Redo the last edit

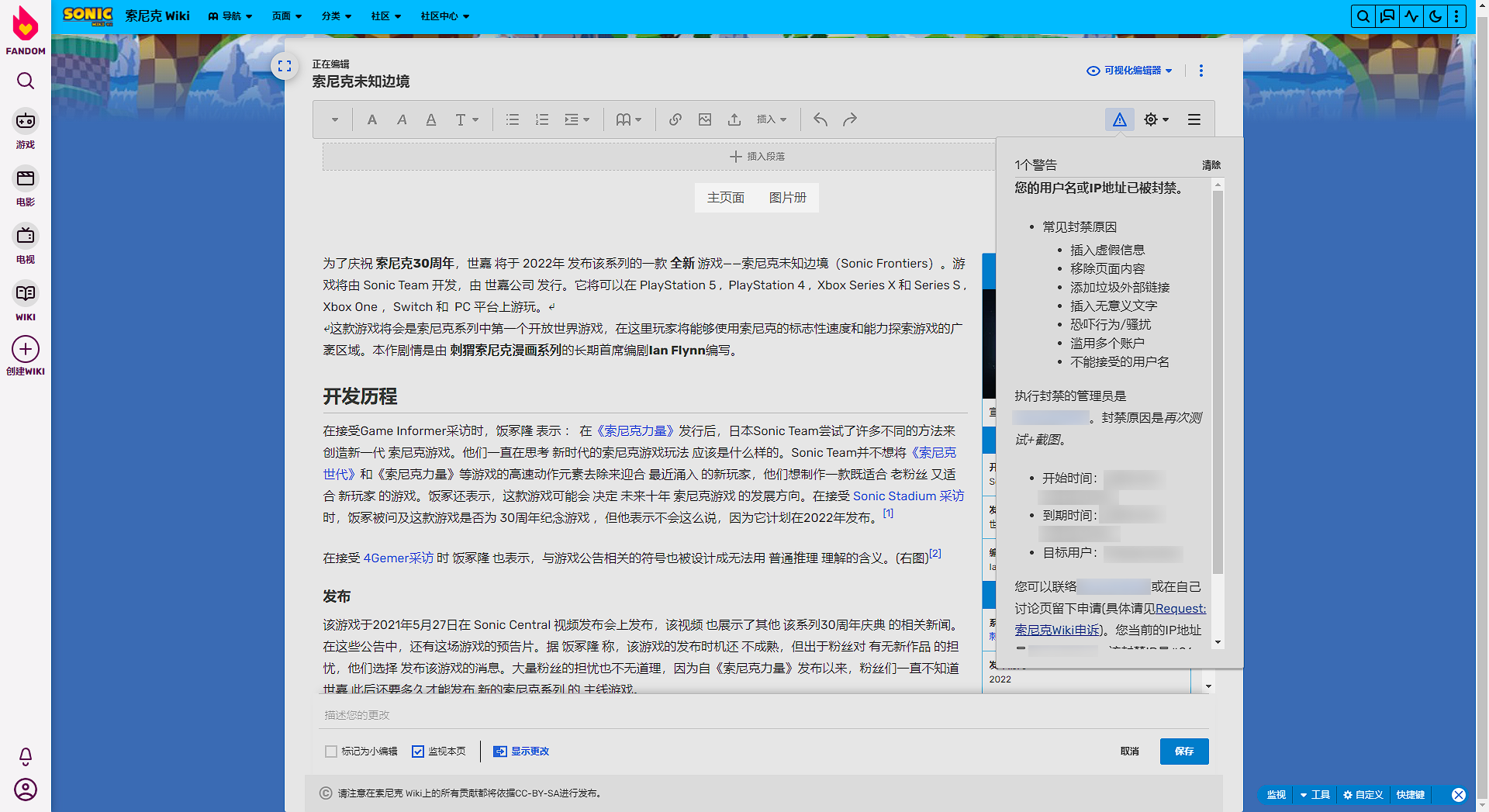pyautogui.click(x=850, y=119)
